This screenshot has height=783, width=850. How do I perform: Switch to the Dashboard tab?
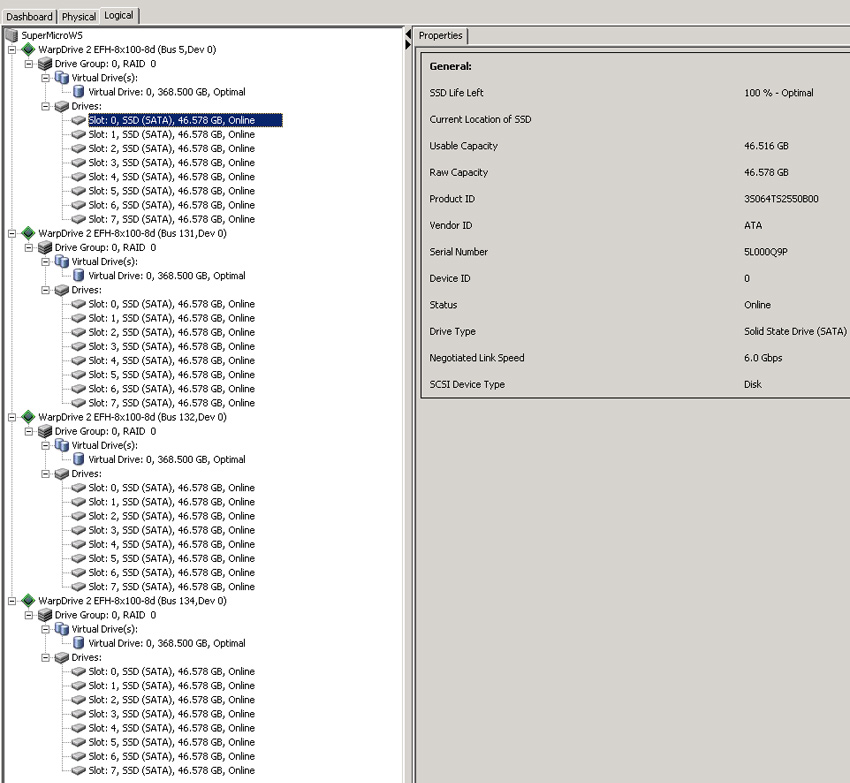[x=29, y=17]
